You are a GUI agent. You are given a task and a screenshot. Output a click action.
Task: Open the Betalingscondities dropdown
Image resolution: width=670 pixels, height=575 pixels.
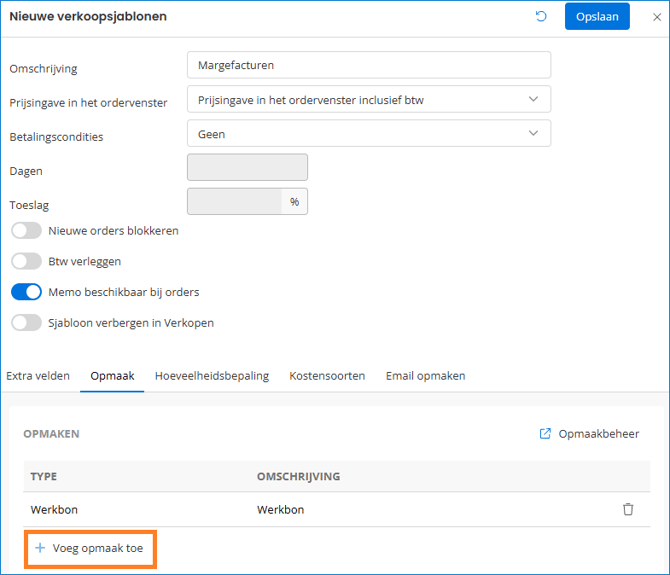(368, 134)
